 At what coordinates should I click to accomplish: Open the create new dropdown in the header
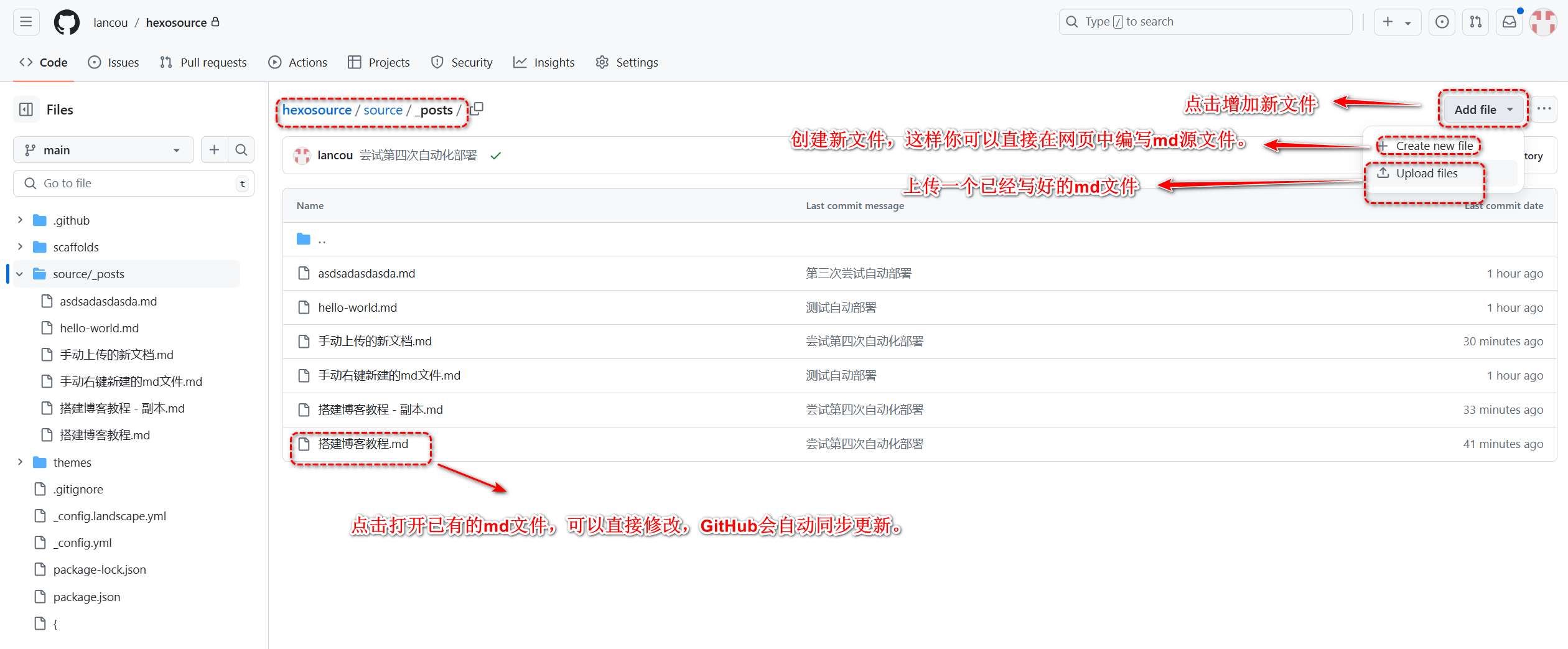coord(1397,22)
